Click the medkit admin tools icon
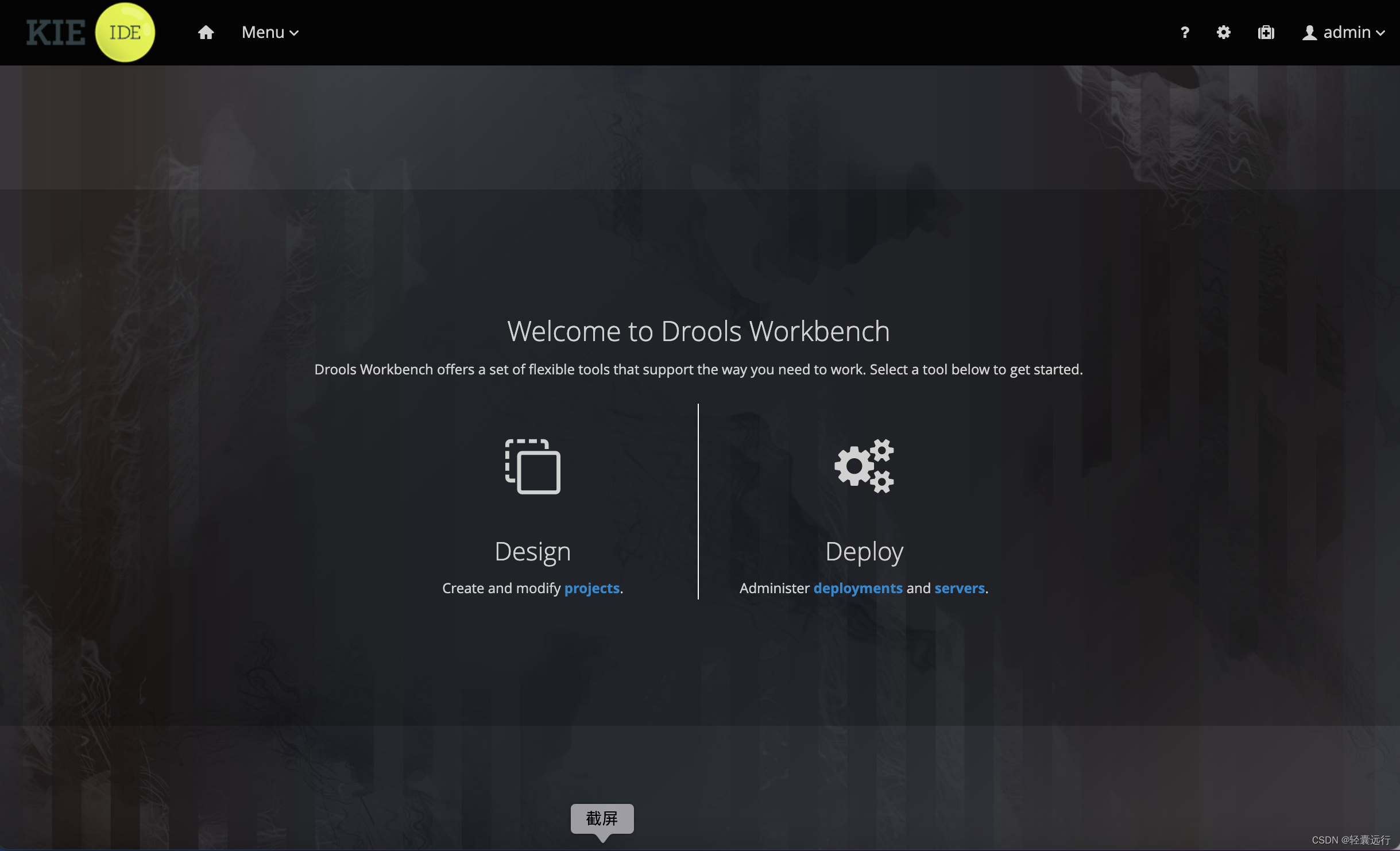This screenshot has height=851, width=1400. [1266, 33]
